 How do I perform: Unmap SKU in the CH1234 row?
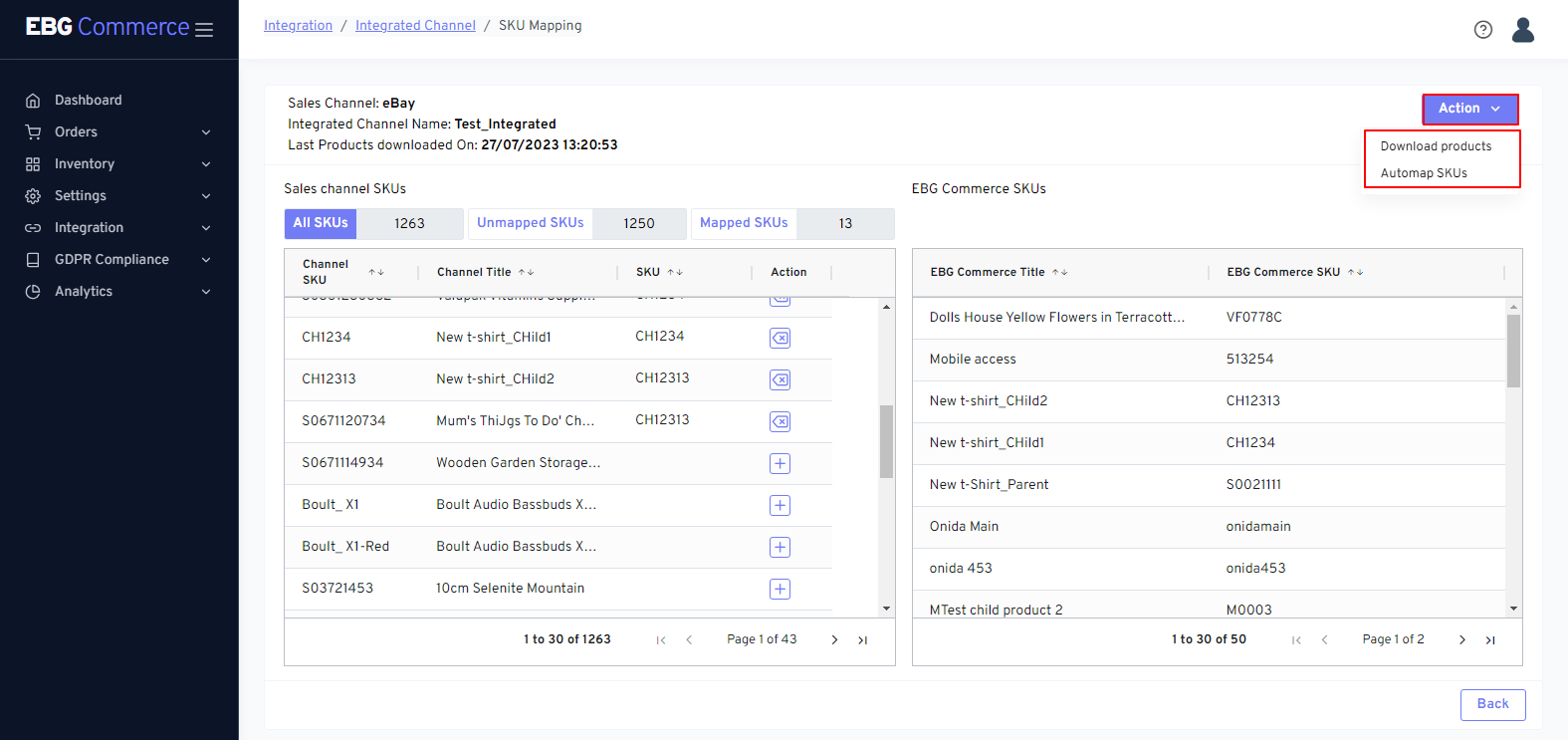point(780,339)
